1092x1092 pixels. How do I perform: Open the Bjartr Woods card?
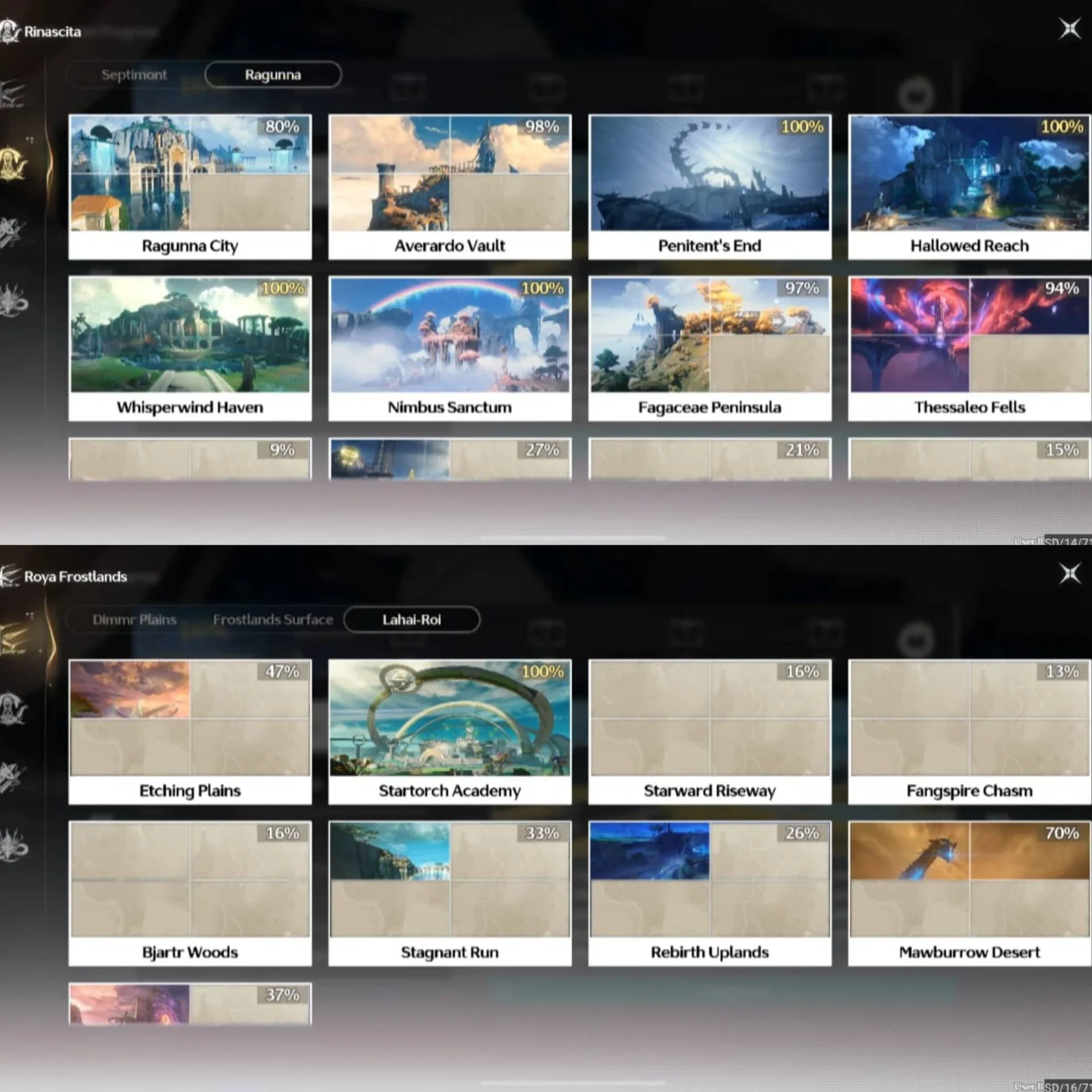pos(190,894)
